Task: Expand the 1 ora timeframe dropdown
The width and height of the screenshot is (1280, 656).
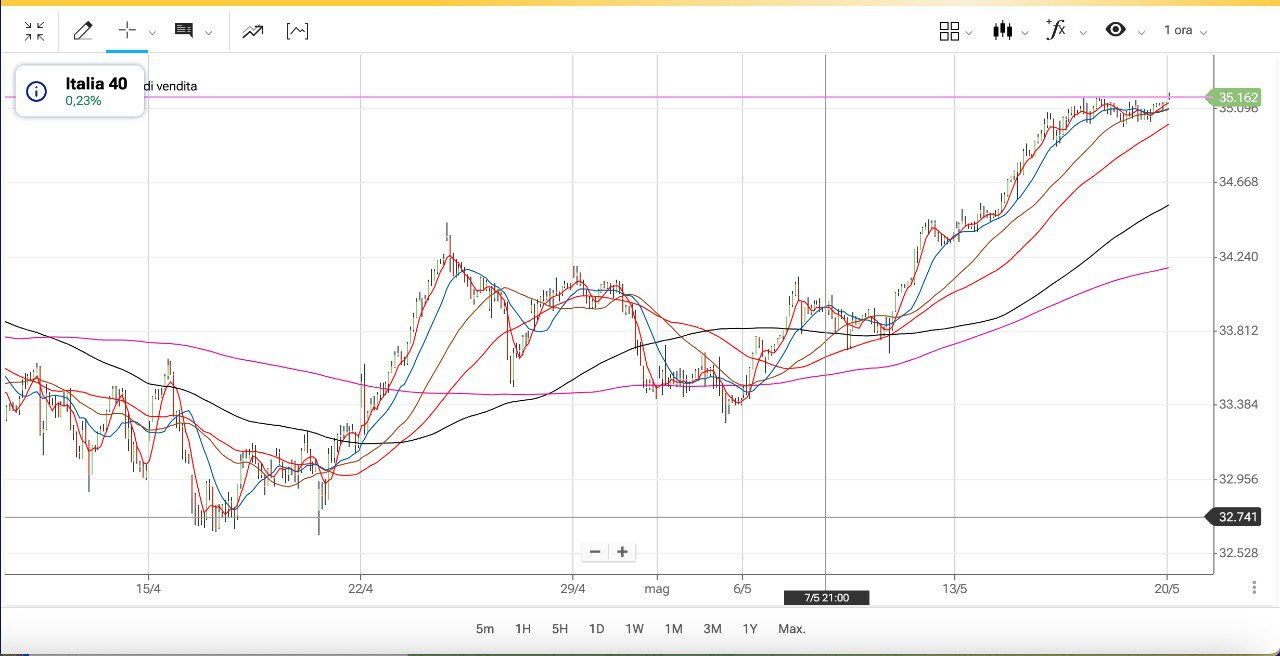Action: tap(1185, 31)
